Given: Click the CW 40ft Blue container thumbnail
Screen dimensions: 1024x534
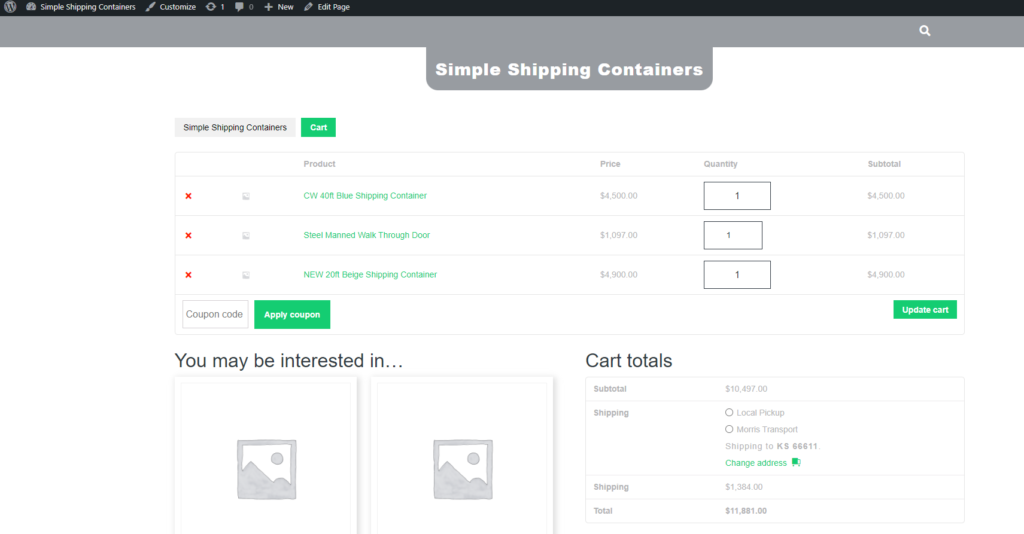Looking at the screenshot, I should (246, 196).
